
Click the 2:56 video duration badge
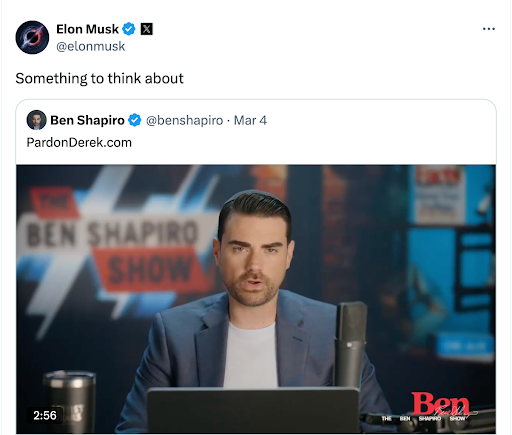pyautogui.click(x=45, y=415)
